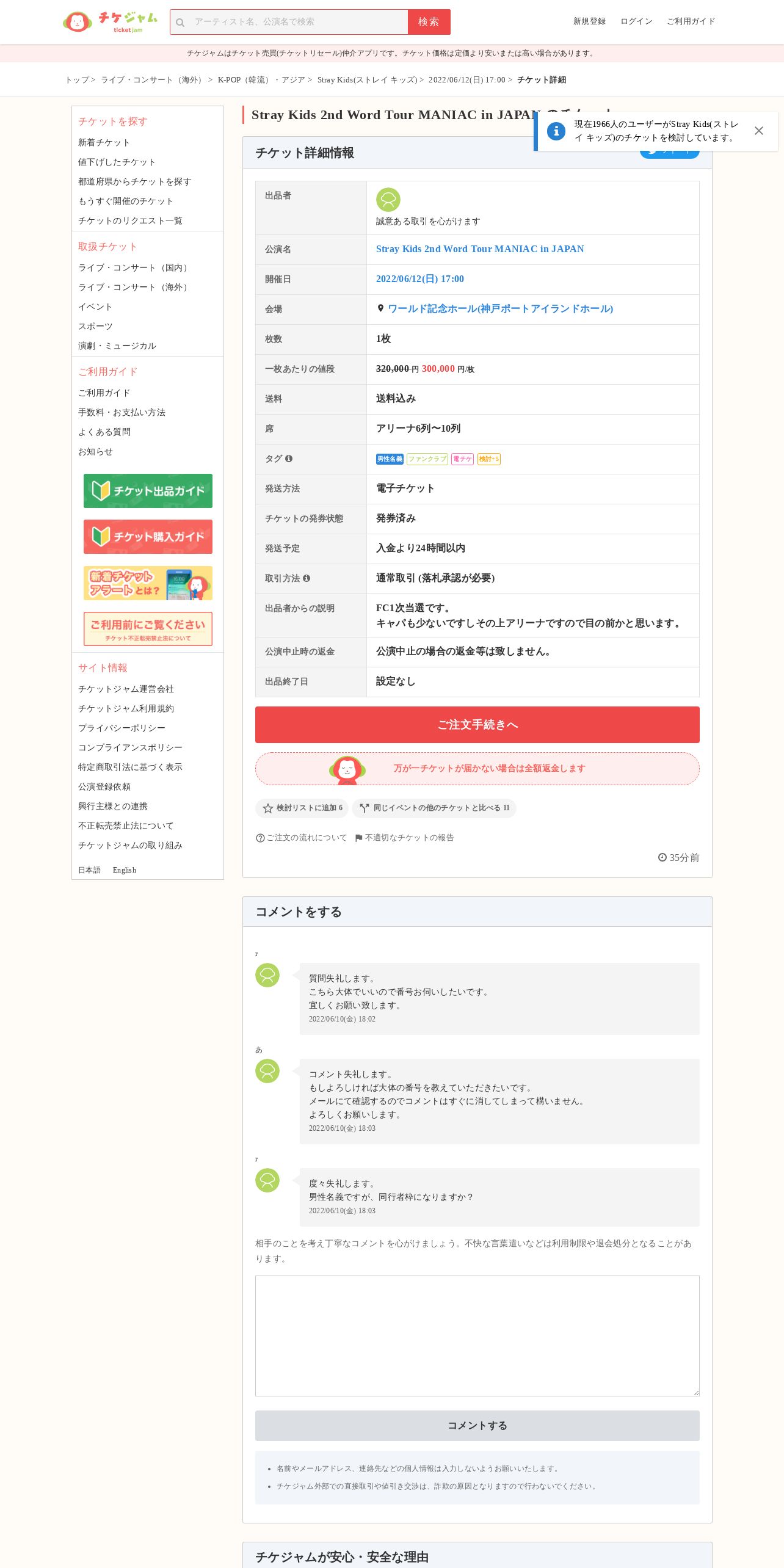Click the blue info icon in notification
The image size is (784, 1568).
click(x=556, y=131)
